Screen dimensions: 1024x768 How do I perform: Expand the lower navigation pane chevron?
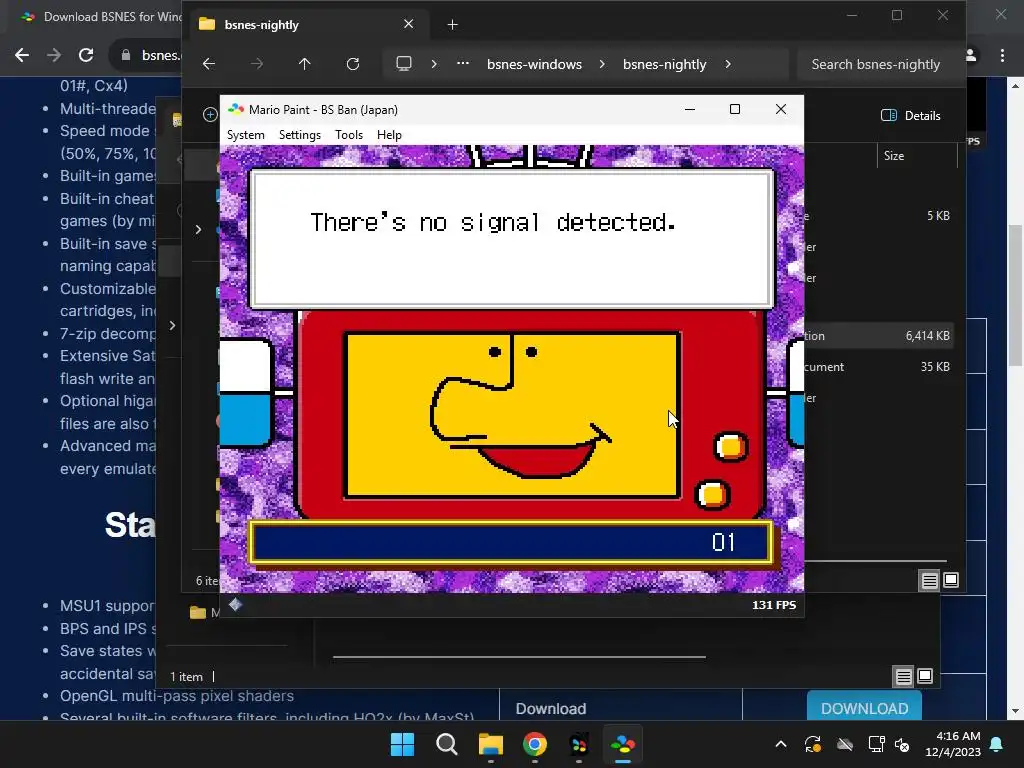[172, 325]
